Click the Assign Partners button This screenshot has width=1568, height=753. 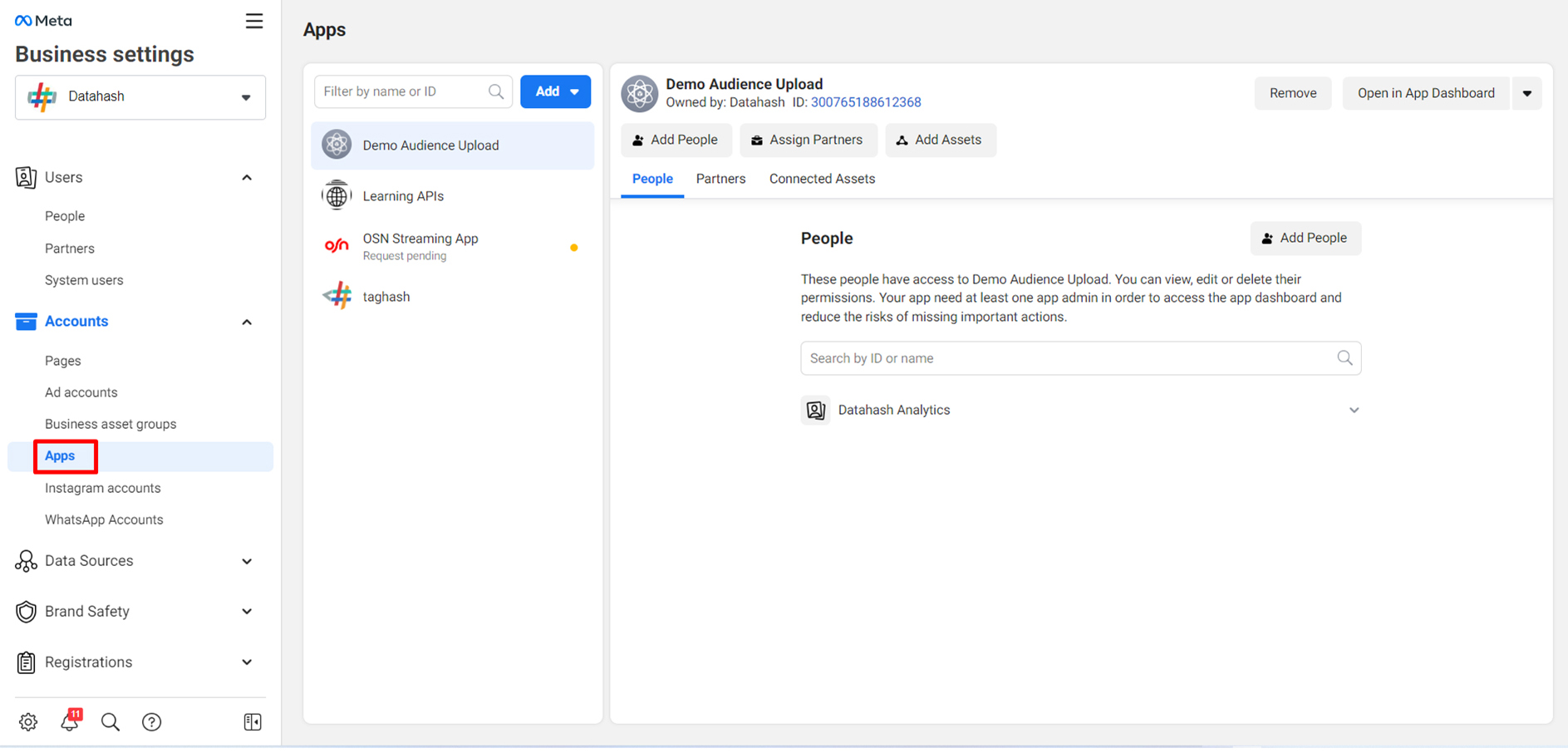808,140
